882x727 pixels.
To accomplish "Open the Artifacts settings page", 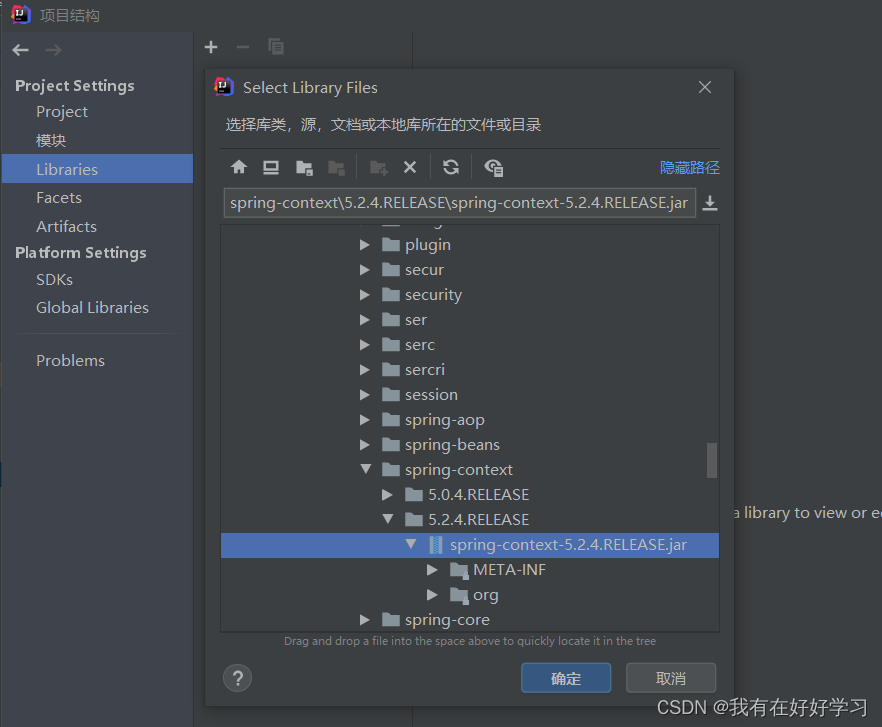I will [x=66, y=226].
